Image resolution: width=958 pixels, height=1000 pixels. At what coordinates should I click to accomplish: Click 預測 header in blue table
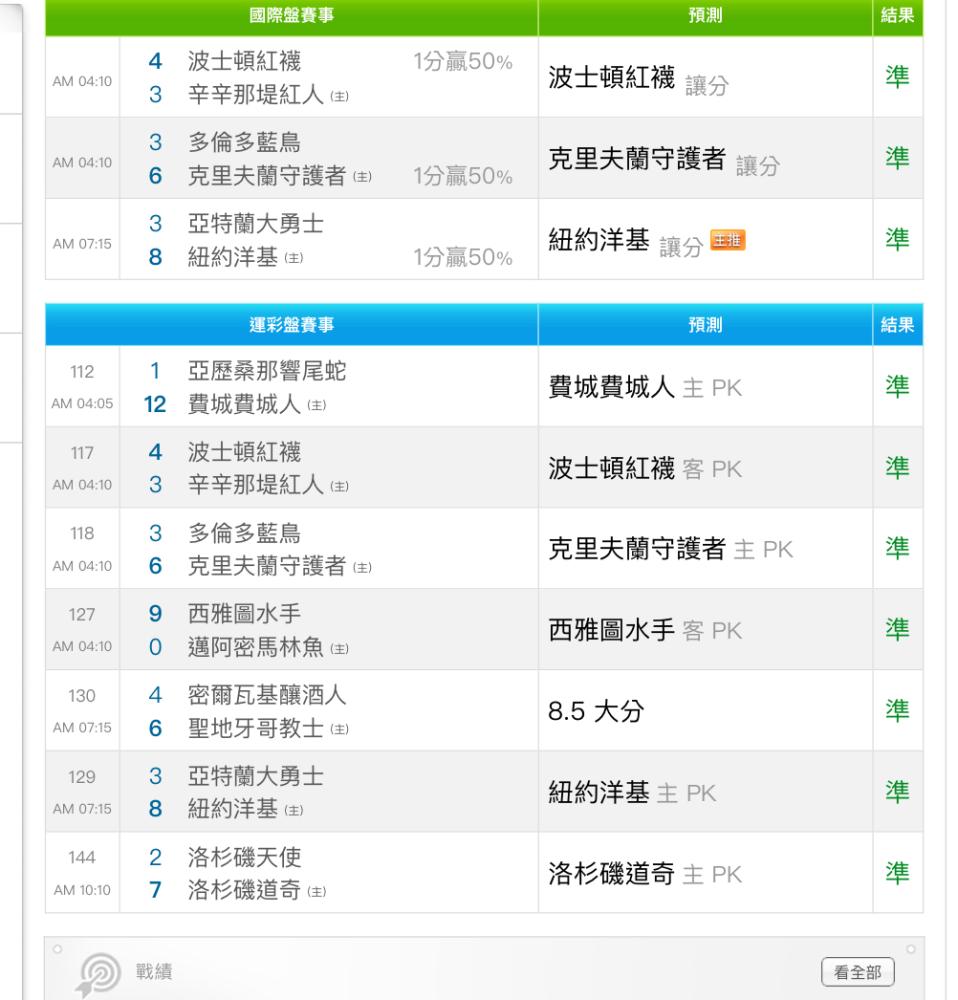(x=705, y=325)
